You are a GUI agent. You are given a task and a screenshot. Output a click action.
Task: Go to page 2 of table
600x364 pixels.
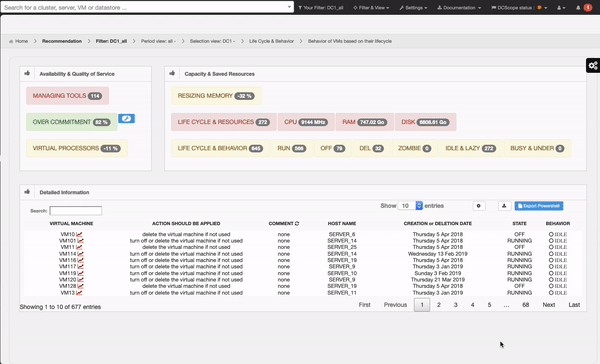tap(439, 305)
